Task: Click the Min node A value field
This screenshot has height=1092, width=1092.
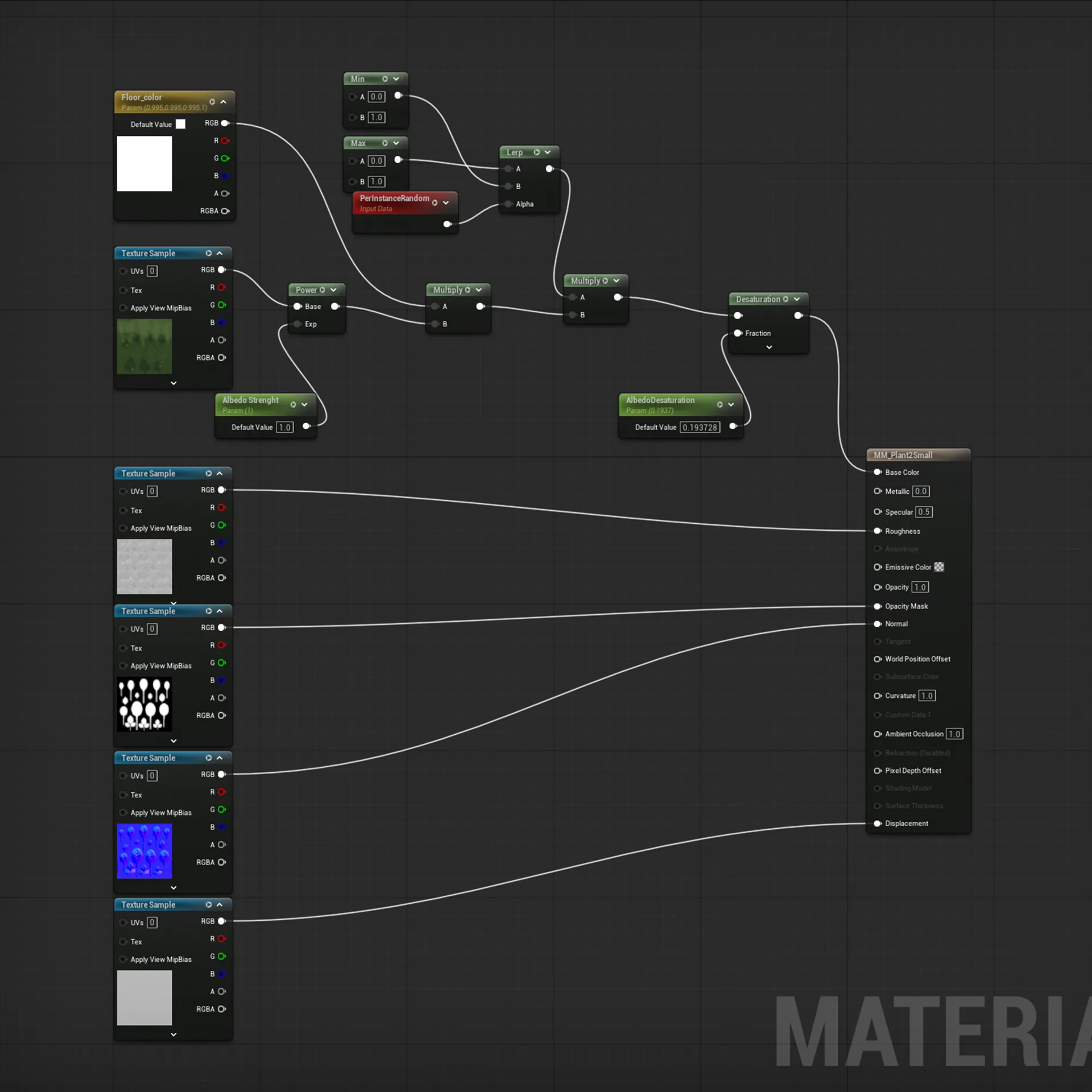Action: [377, 97]
